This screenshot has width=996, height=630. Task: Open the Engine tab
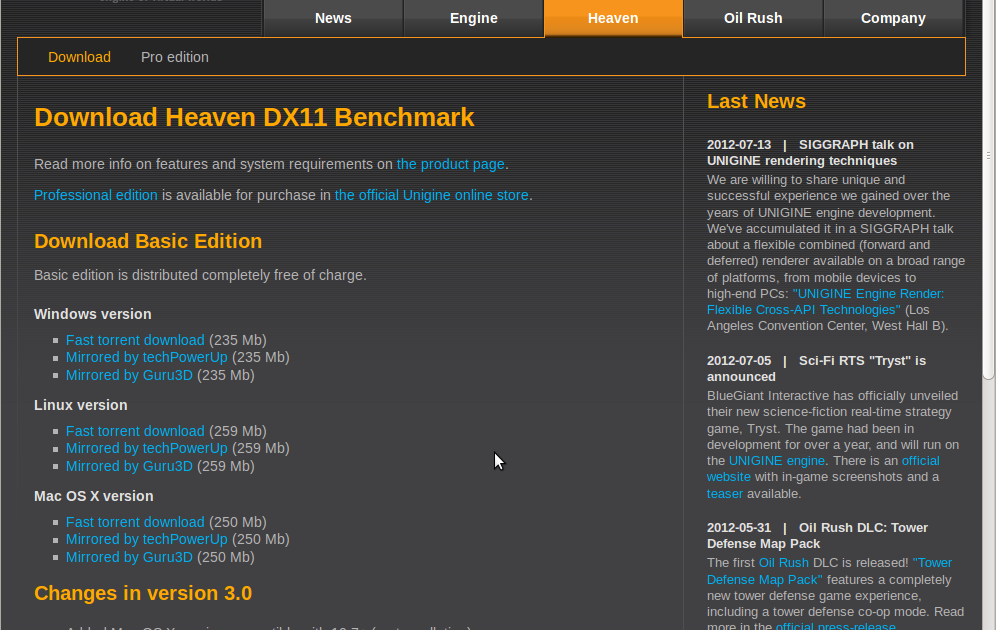coord(474,18)
